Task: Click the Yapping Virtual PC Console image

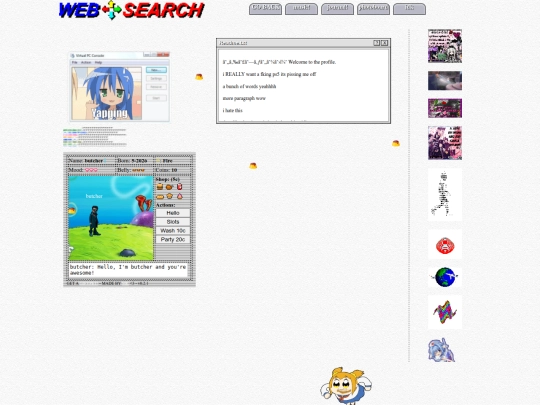Action: (x=120, y=87)
